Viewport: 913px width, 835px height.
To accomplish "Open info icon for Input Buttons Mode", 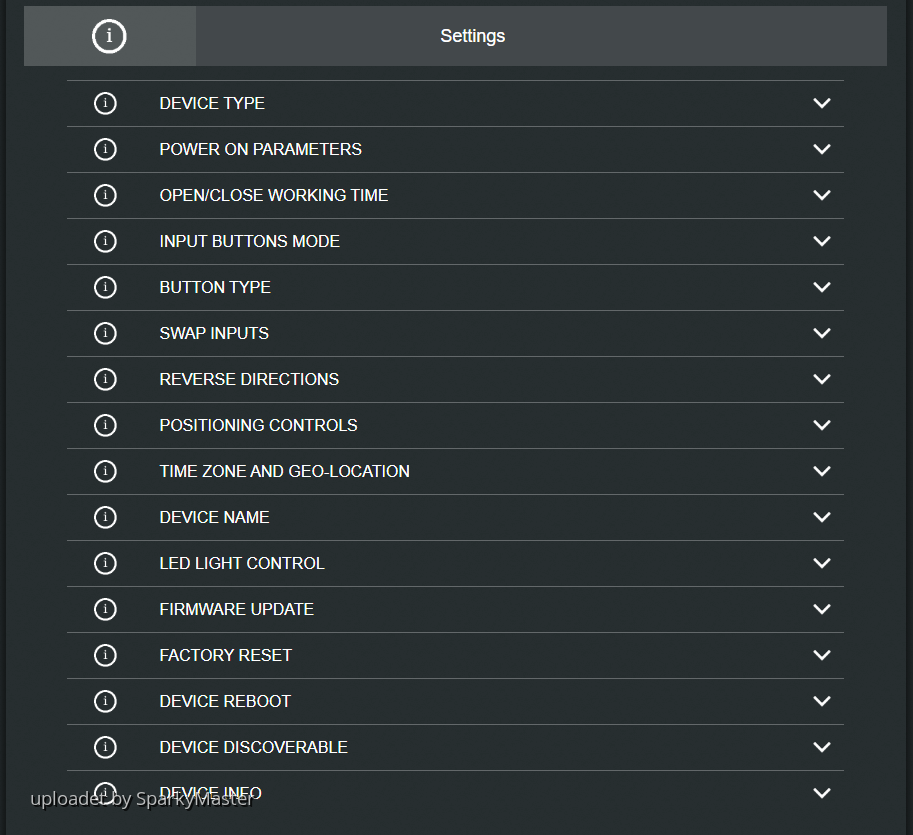I will tap(105, 241).
